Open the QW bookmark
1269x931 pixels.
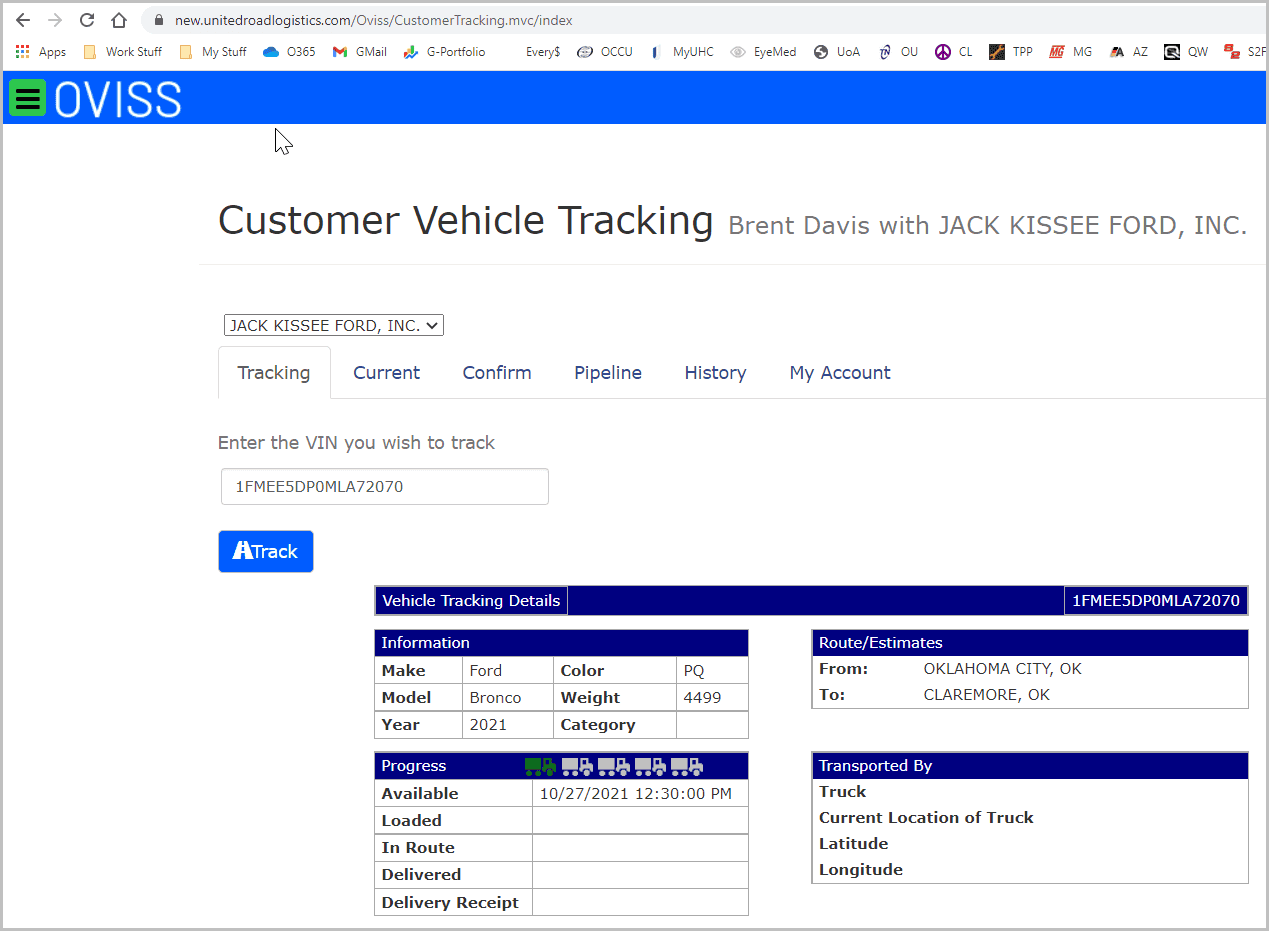[1186, 52]
